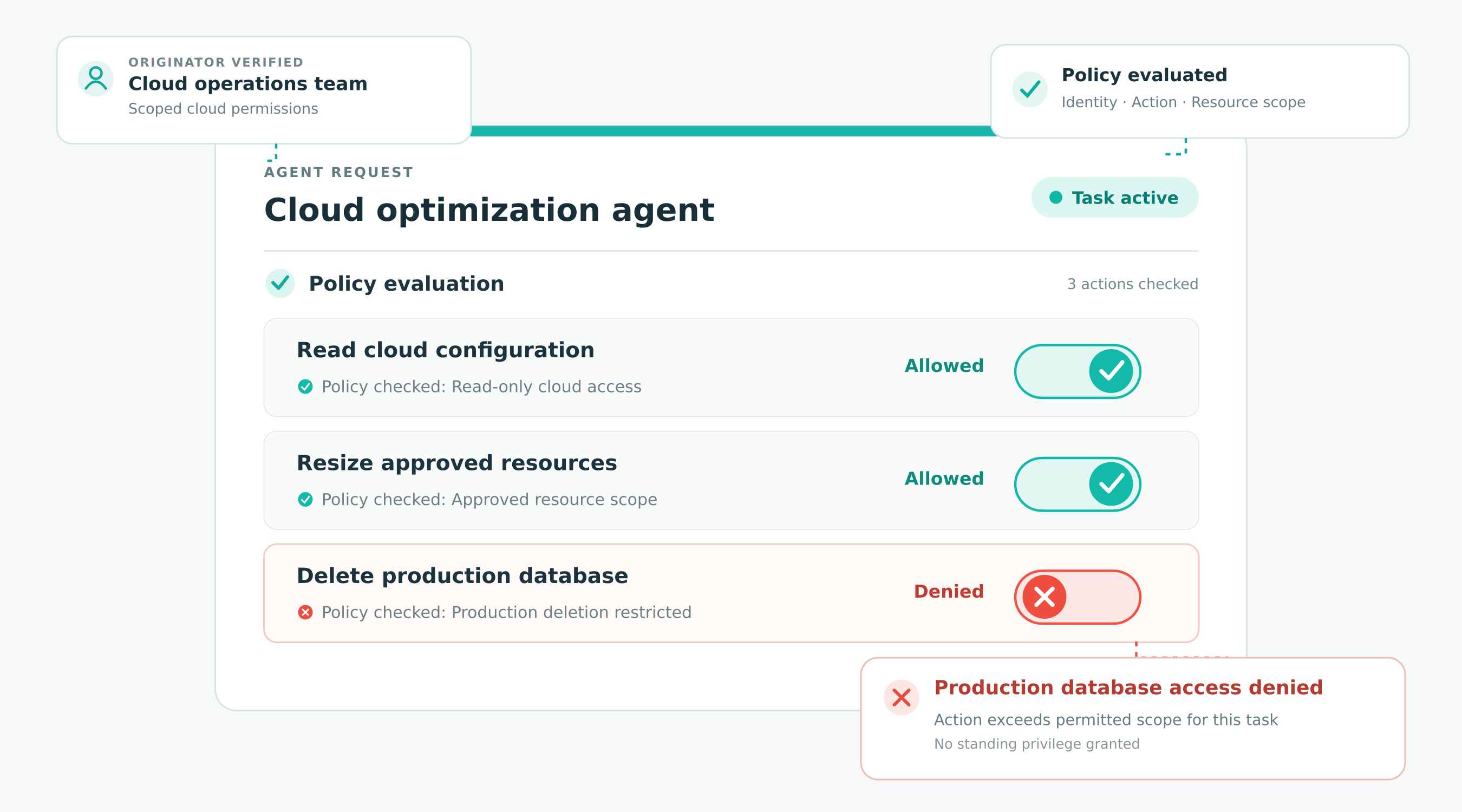1462x812 pixels.
Task: Click the green check beside Read-only cloud access
Action: tap(305, 387)
